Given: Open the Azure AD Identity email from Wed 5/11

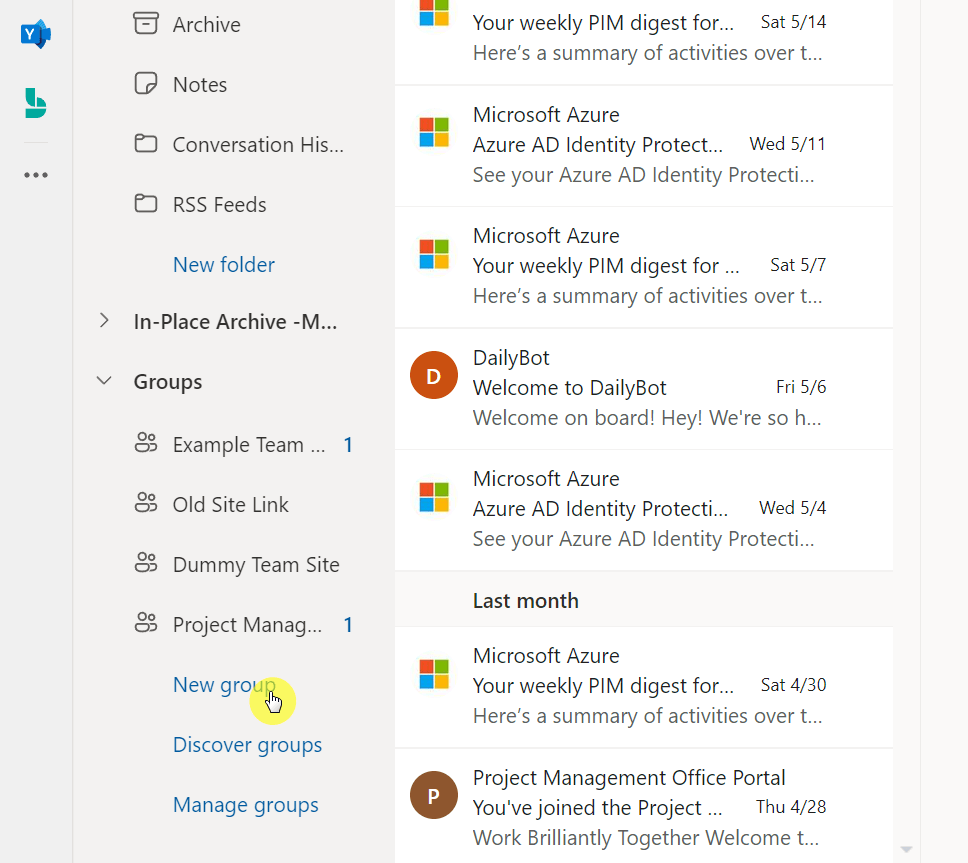Looking at the screenshot, I should (x=644, y=146).
